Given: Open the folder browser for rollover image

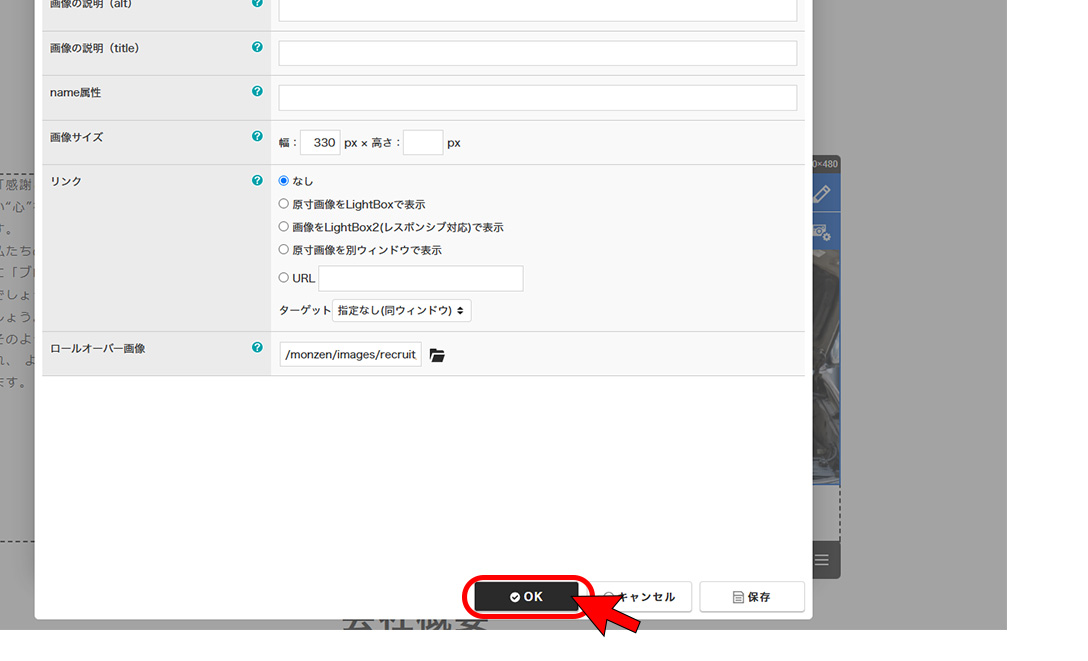Looking at the screenshot, I should [x=437, y=355].
